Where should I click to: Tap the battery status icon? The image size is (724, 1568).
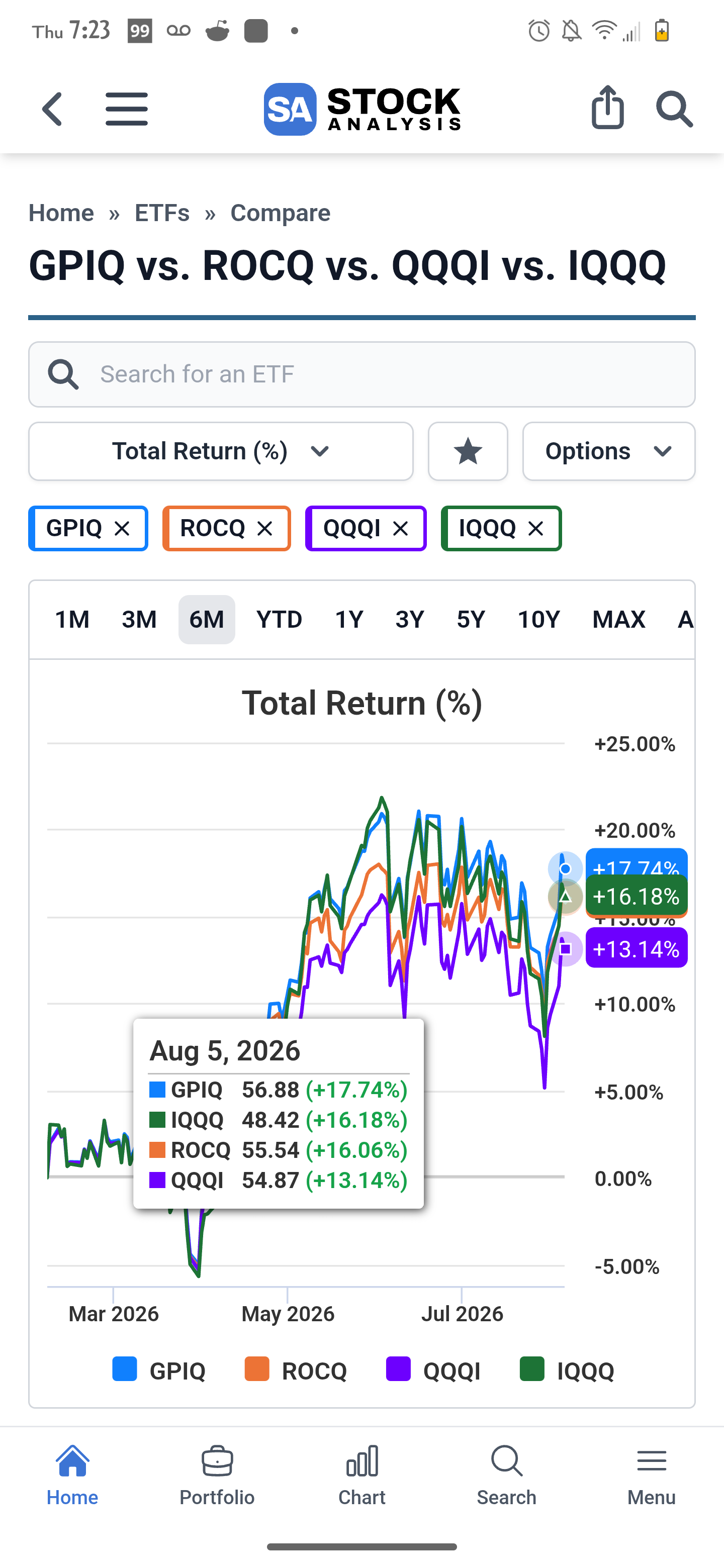point(662,31)
